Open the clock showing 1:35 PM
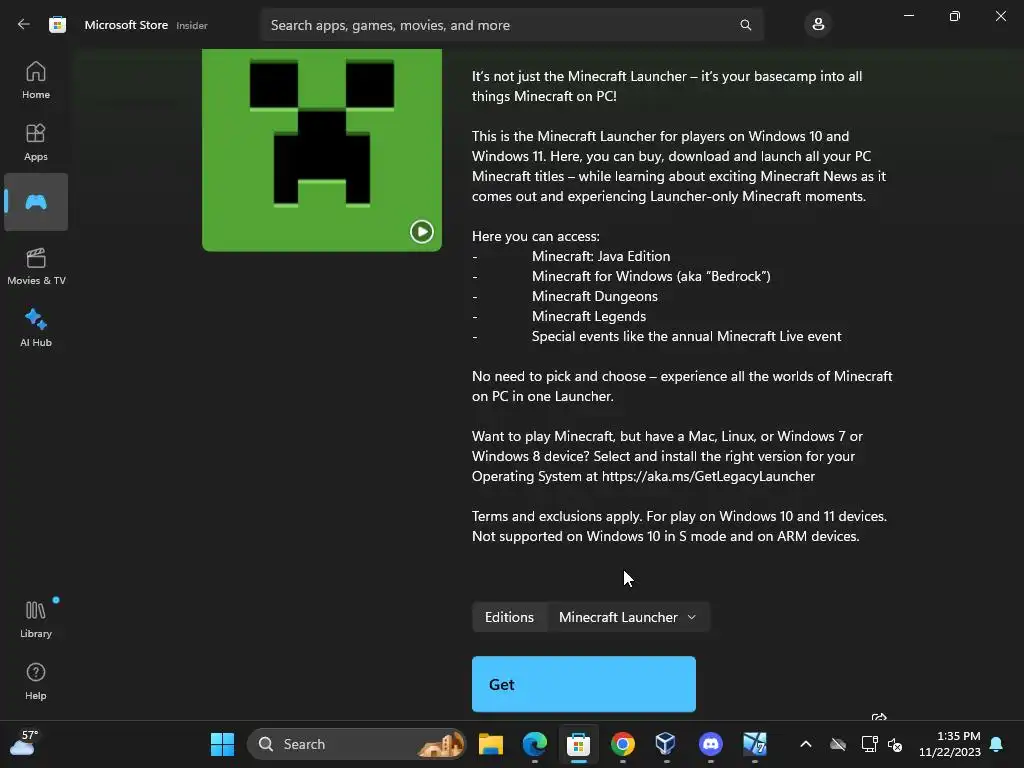The width and height of the screenshot is (1024, 768). [950, 744]
